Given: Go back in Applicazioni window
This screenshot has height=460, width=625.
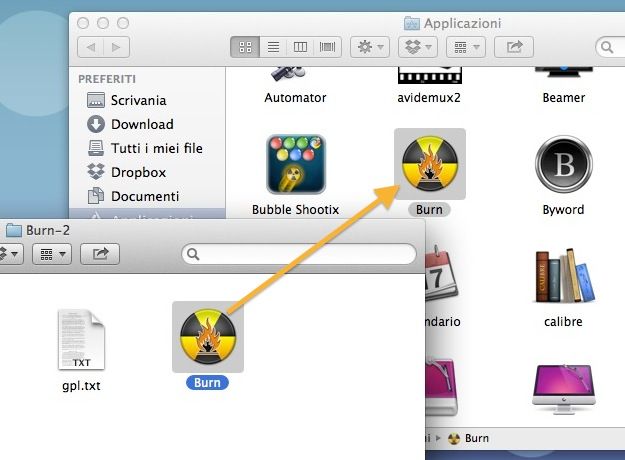Looking at the screenshot, I should (90, 47).
